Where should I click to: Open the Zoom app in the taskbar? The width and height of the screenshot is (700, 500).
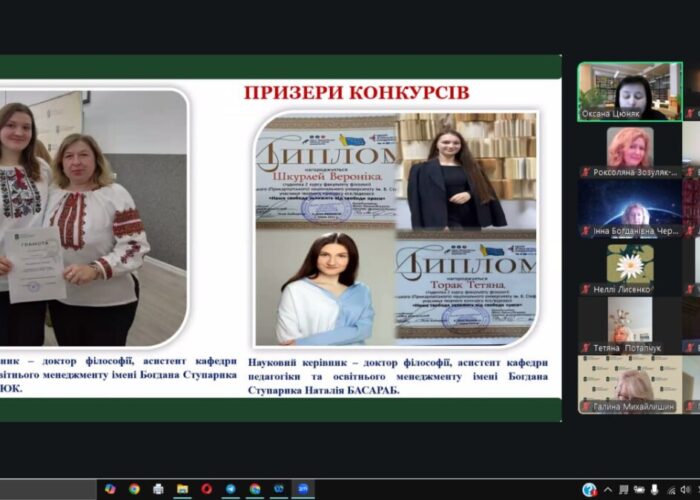(303, 489)
